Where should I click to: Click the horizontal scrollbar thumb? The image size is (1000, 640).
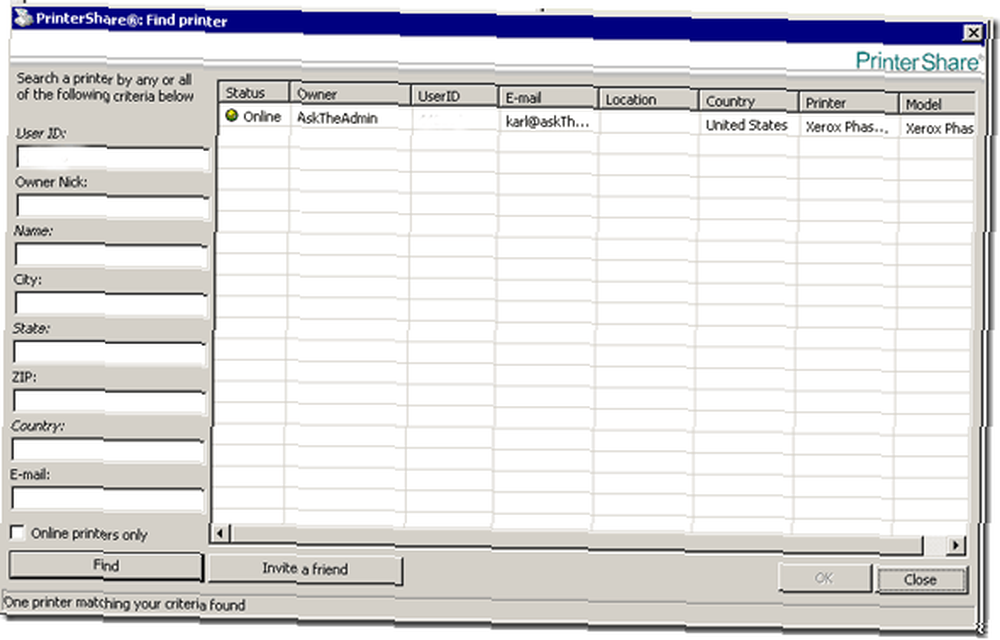coord(577,539)
